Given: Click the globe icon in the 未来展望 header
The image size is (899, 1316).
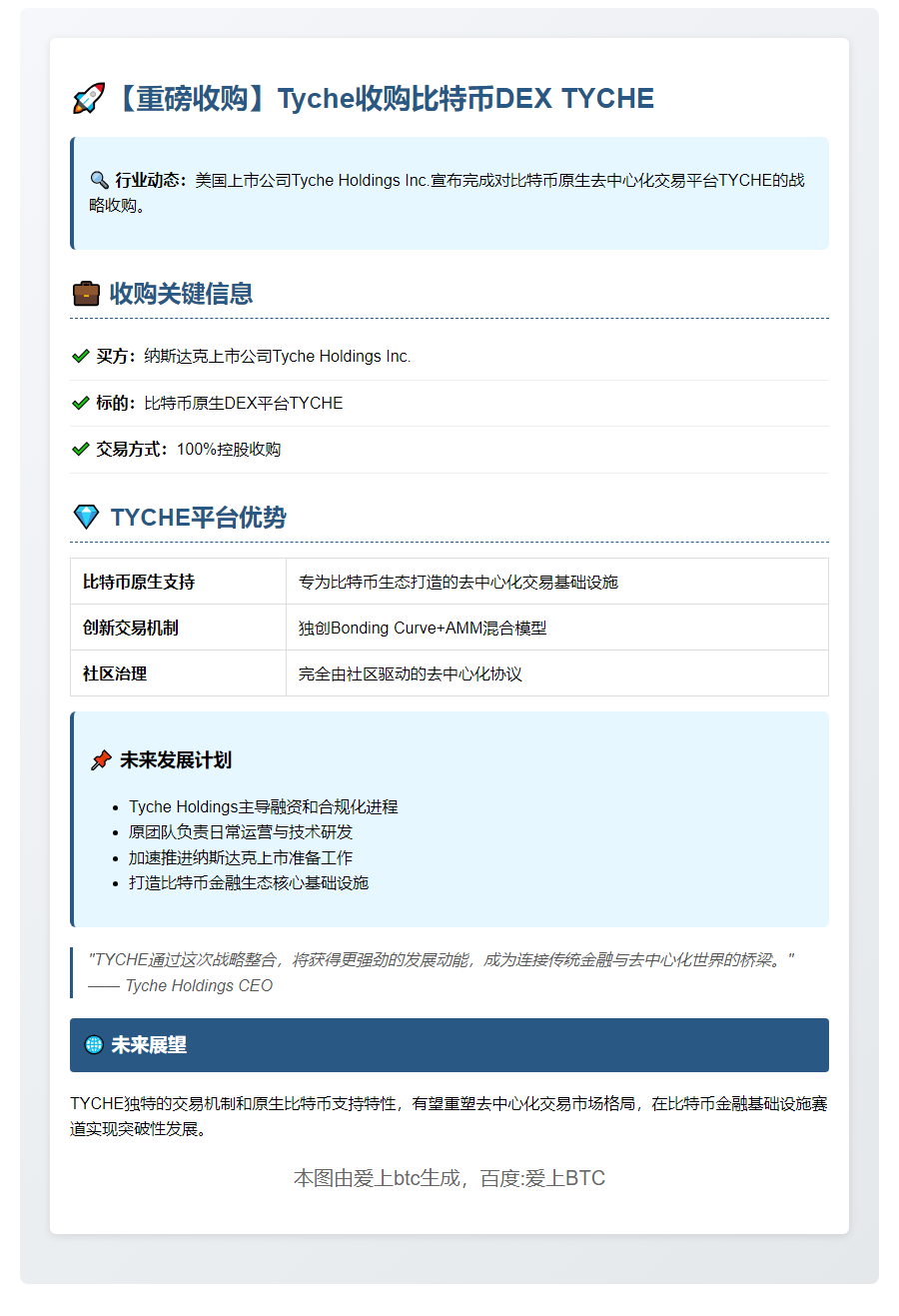Looking at the screenshot, I should [x=95, y=1043].
